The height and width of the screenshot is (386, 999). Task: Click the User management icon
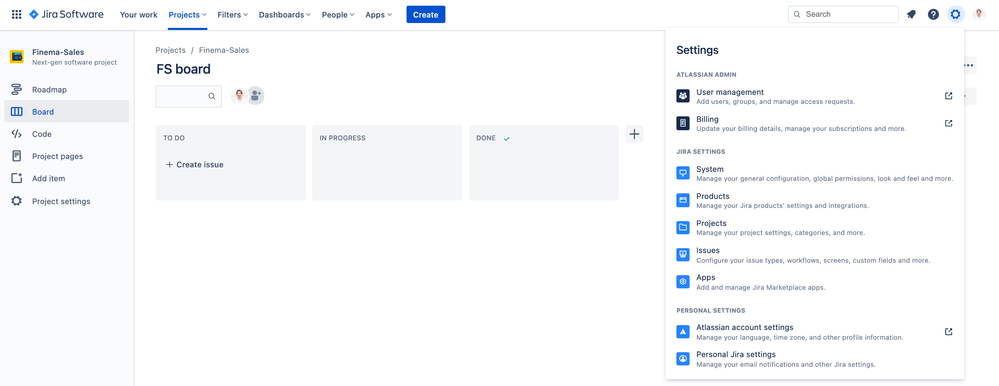(x=683, y=96)
